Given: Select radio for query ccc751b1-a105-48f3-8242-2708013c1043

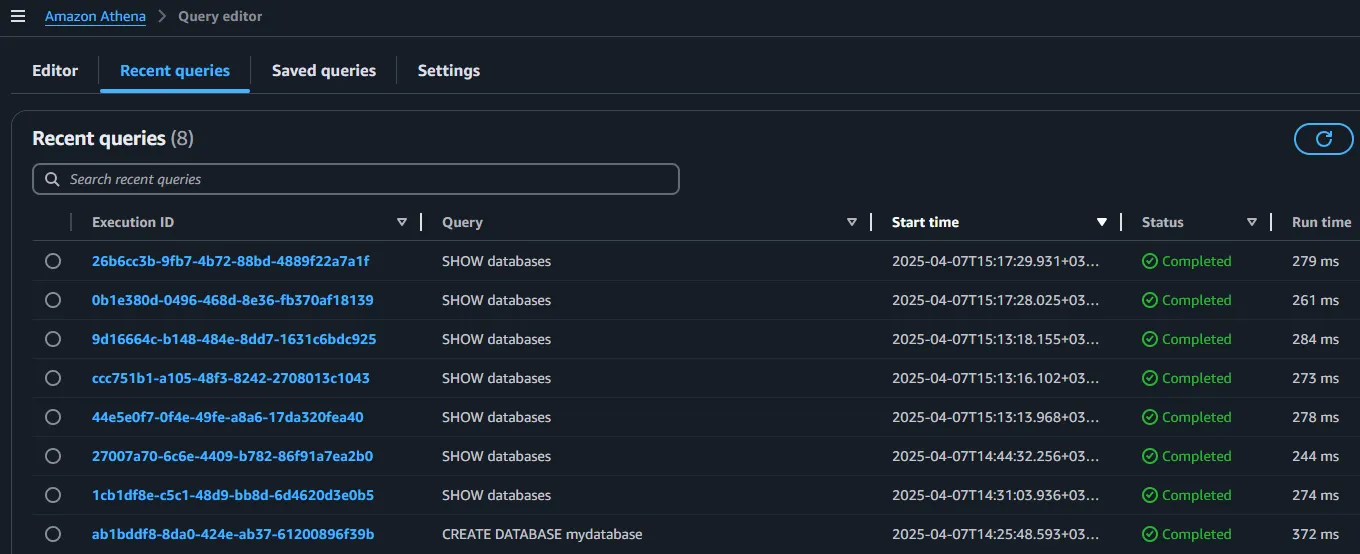Looking at the screenshot, I should tap(53, 378).
